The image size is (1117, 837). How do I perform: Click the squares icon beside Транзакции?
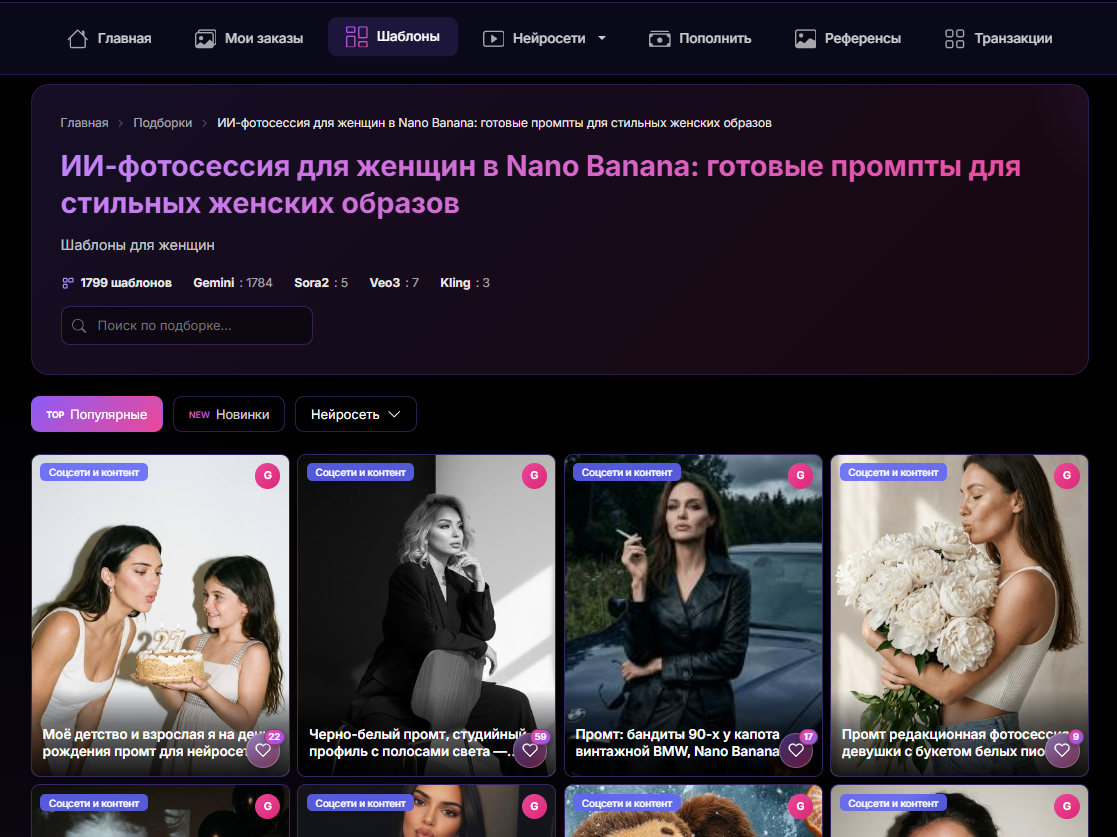pos(955,38)
